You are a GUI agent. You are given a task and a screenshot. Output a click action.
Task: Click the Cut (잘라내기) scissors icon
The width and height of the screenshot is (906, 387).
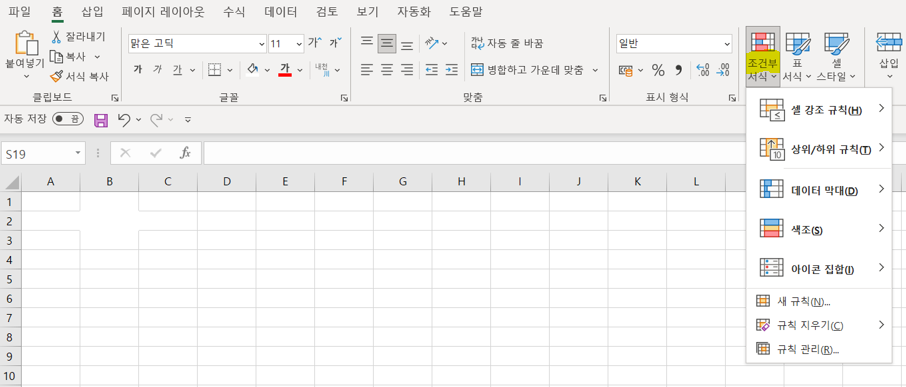tap(56, 37)
